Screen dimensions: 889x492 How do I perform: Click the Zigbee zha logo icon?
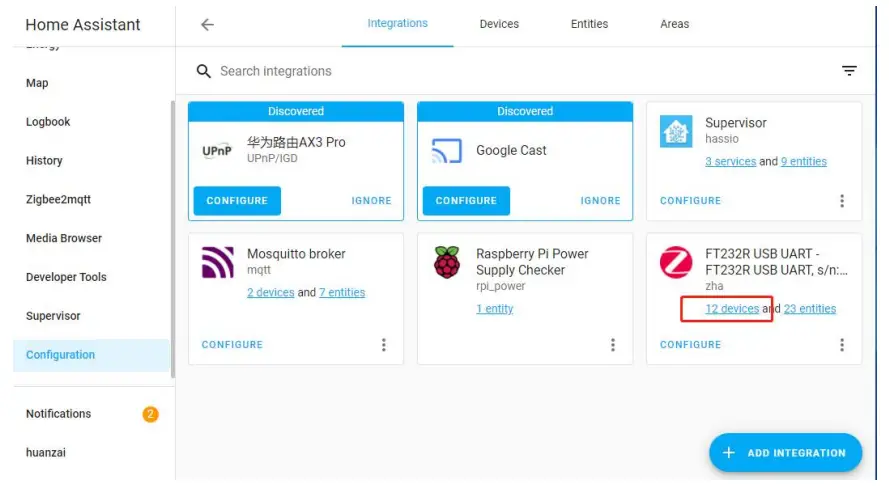tap(676, 262)
